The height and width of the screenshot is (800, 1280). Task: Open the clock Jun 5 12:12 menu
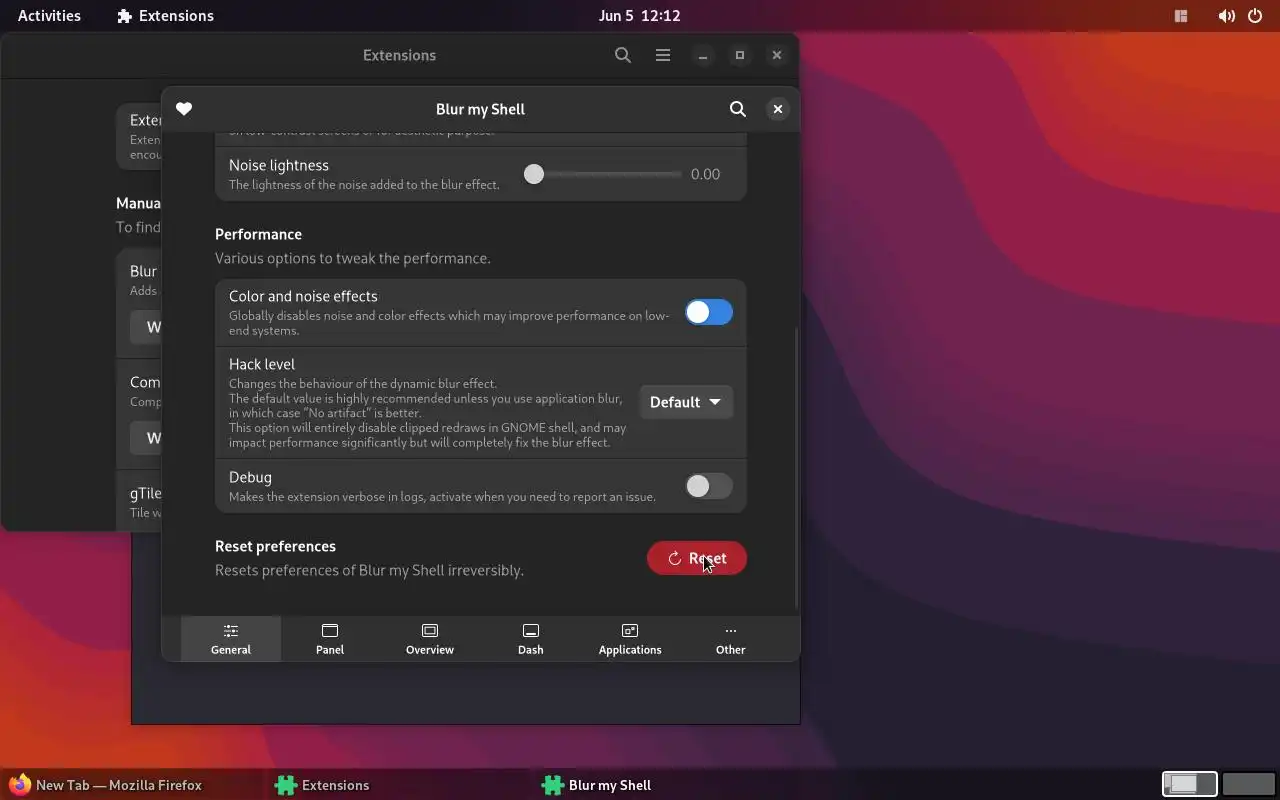click(x=639, y=15)
